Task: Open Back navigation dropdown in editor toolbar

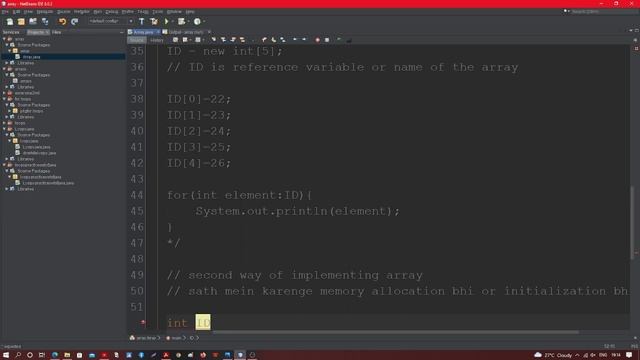Action: click(190, 40)
